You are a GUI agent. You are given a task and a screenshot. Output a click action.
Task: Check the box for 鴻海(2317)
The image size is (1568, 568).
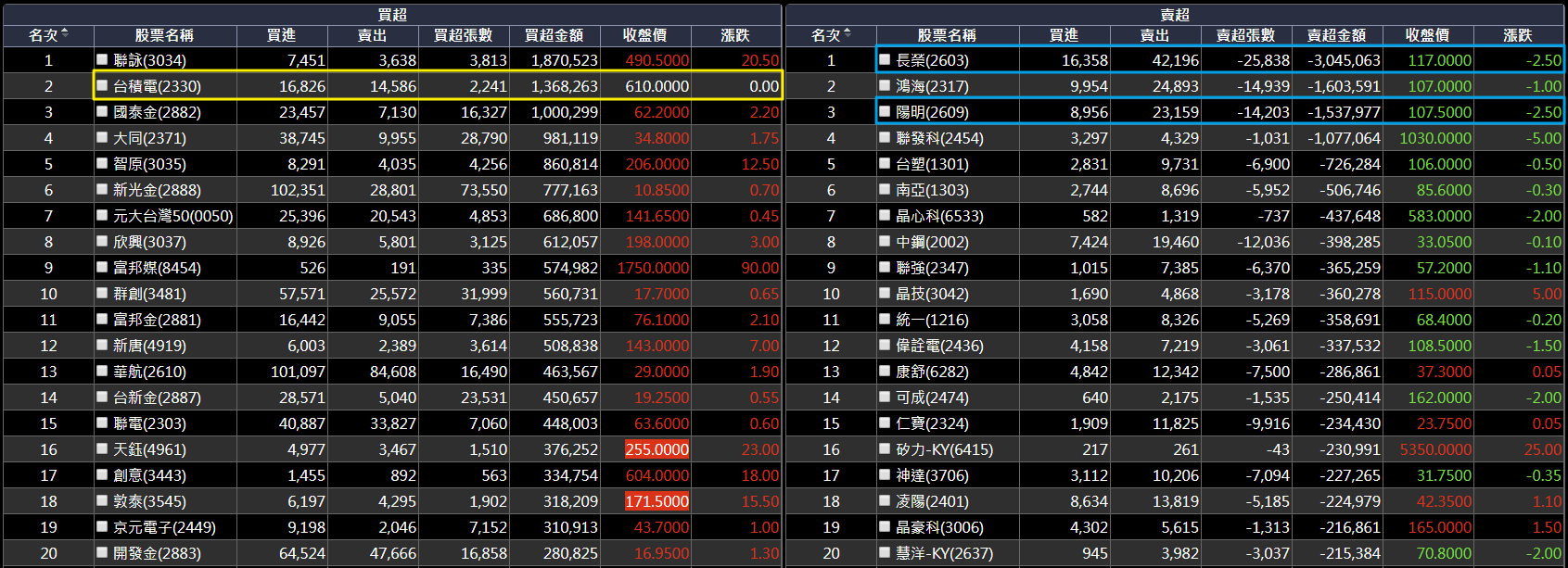click(886, 85)
